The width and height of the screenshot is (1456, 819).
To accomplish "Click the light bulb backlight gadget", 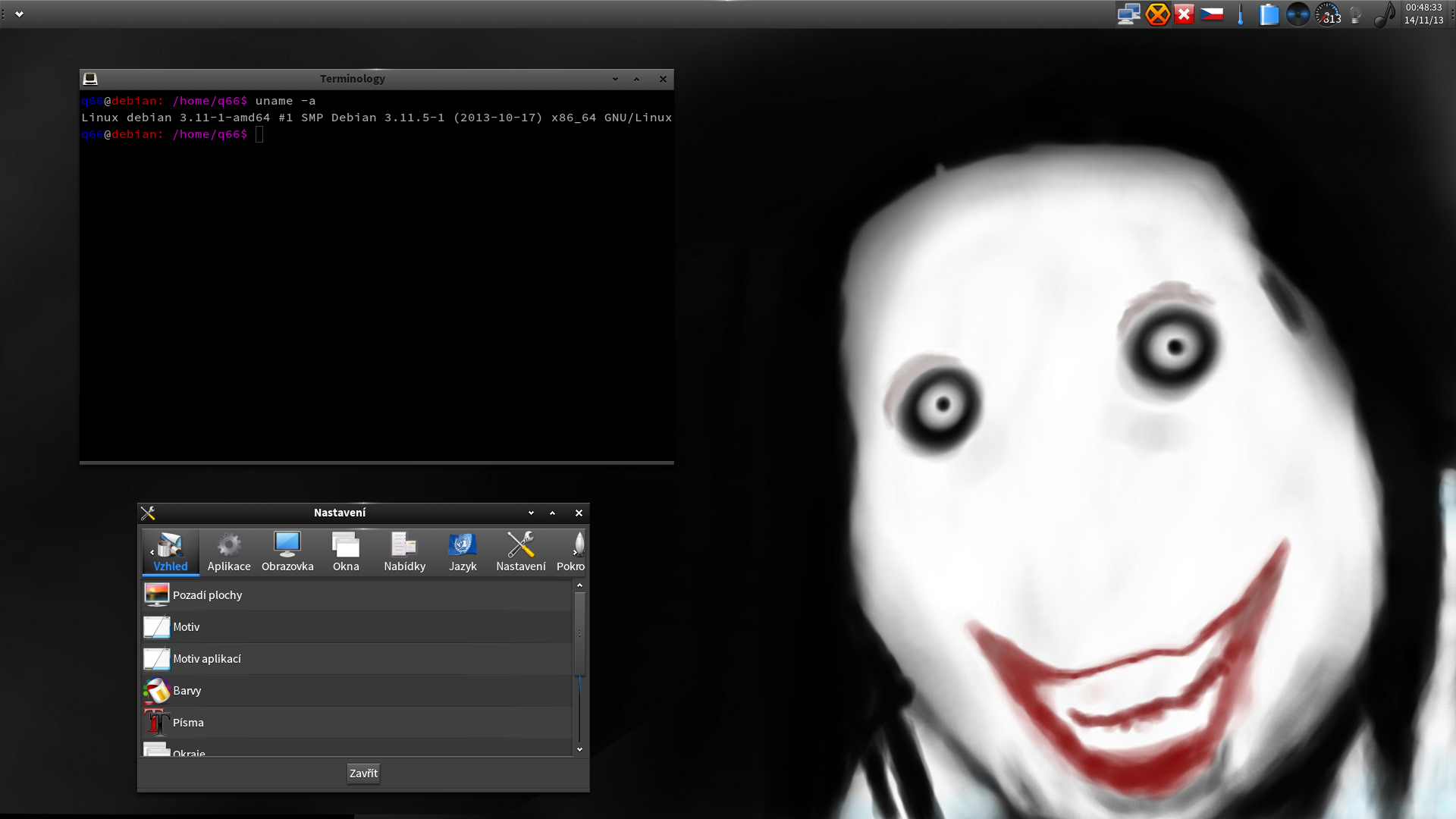I will pos(1356,14).
